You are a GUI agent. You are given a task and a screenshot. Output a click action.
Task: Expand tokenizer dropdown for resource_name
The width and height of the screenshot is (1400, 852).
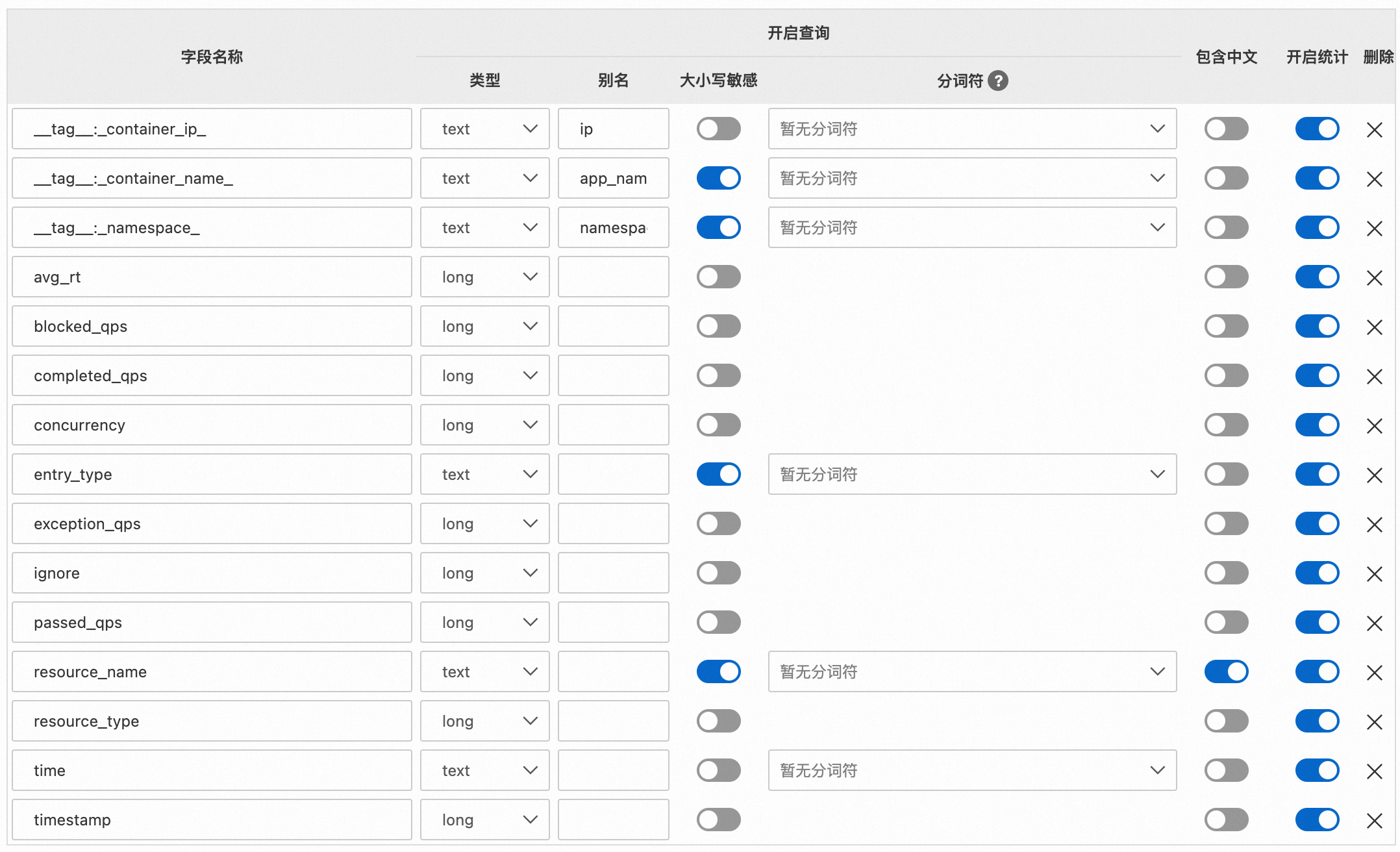pos(971,671)
